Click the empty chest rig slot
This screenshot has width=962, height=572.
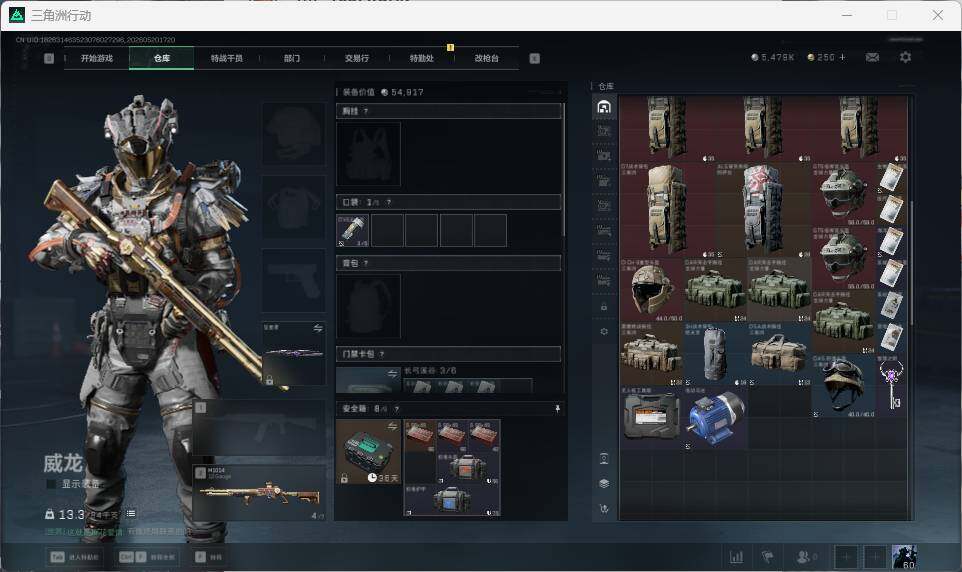pyautogui.click(x=368, y=153)
